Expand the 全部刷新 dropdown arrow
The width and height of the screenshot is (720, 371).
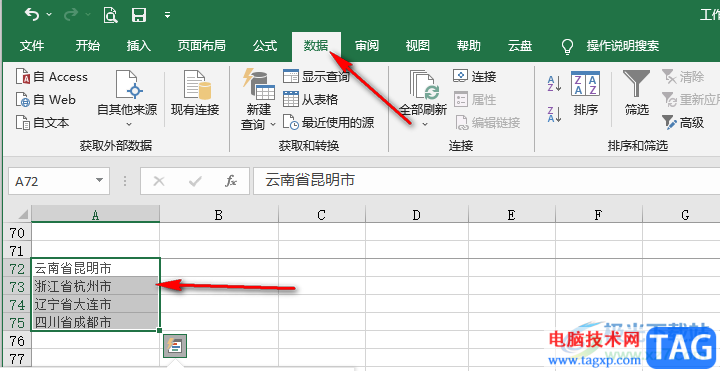pyautogui.click(x=424, y=124)
